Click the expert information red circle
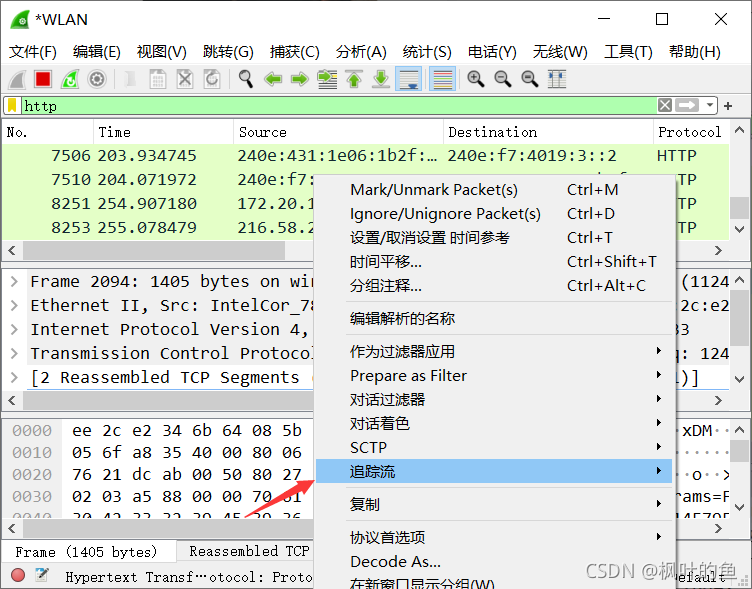The image size is (752, 589). (18, 575)
